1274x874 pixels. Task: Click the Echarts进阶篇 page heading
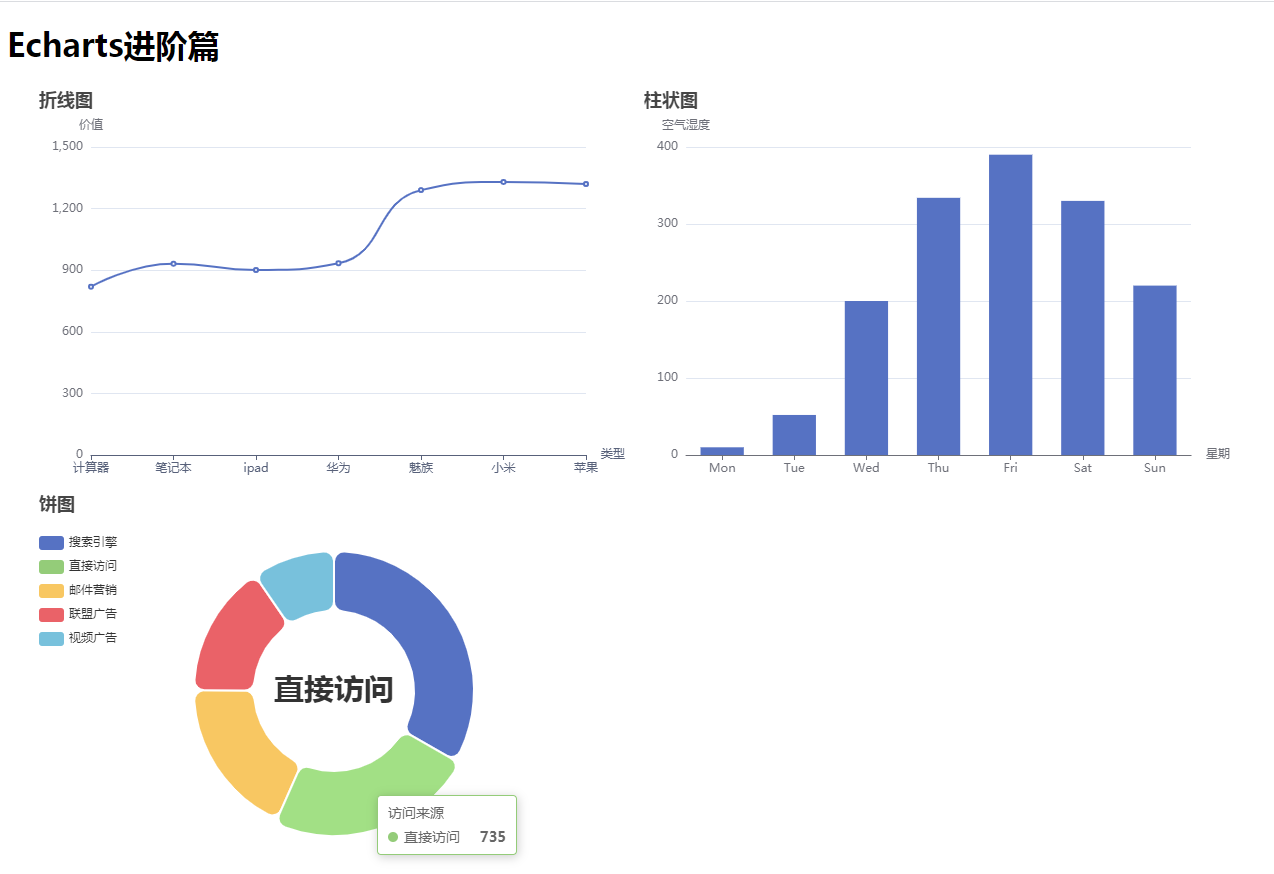click(x=113, y=48)
